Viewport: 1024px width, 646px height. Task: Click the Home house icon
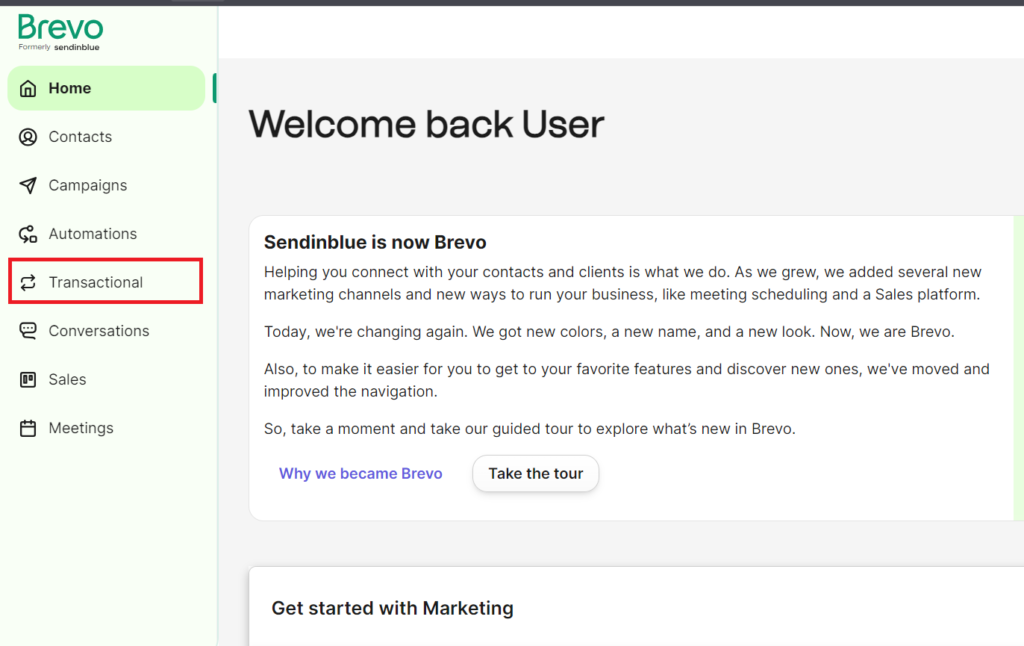[x=28, y=88]
